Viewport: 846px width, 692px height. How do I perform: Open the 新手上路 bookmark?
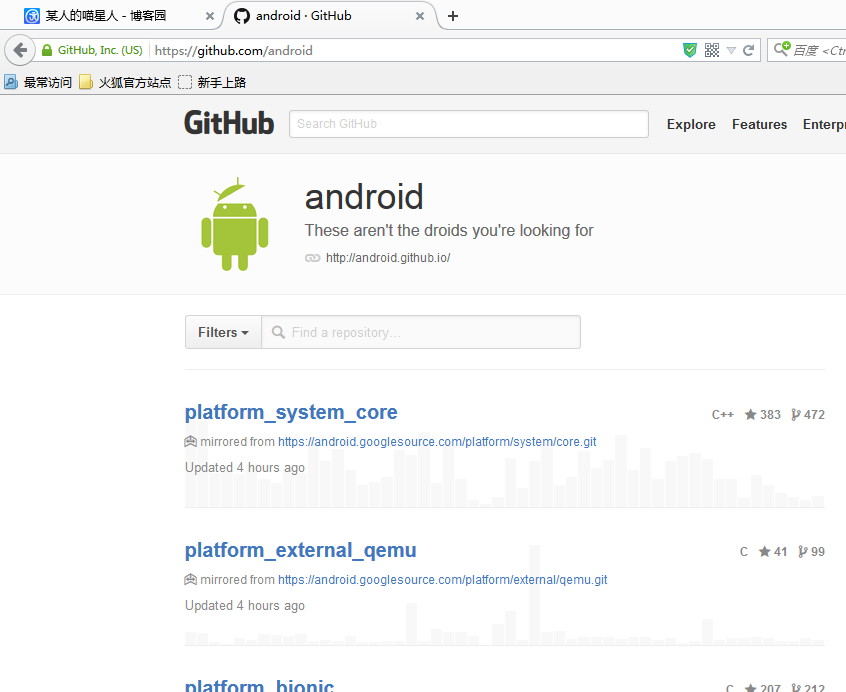point(212,82)
